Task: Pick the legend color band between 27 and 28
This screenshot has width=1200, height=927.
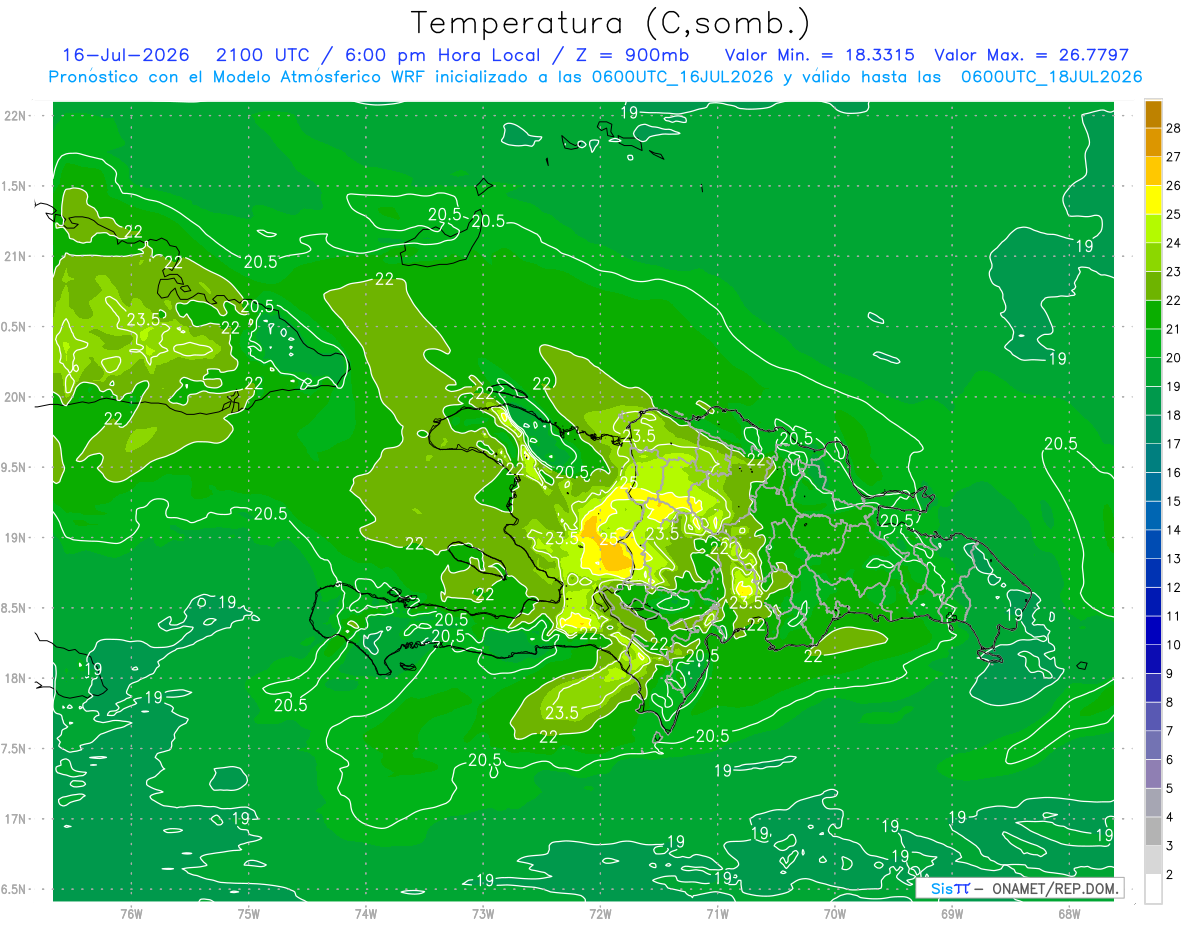Action: point(1153,142)
